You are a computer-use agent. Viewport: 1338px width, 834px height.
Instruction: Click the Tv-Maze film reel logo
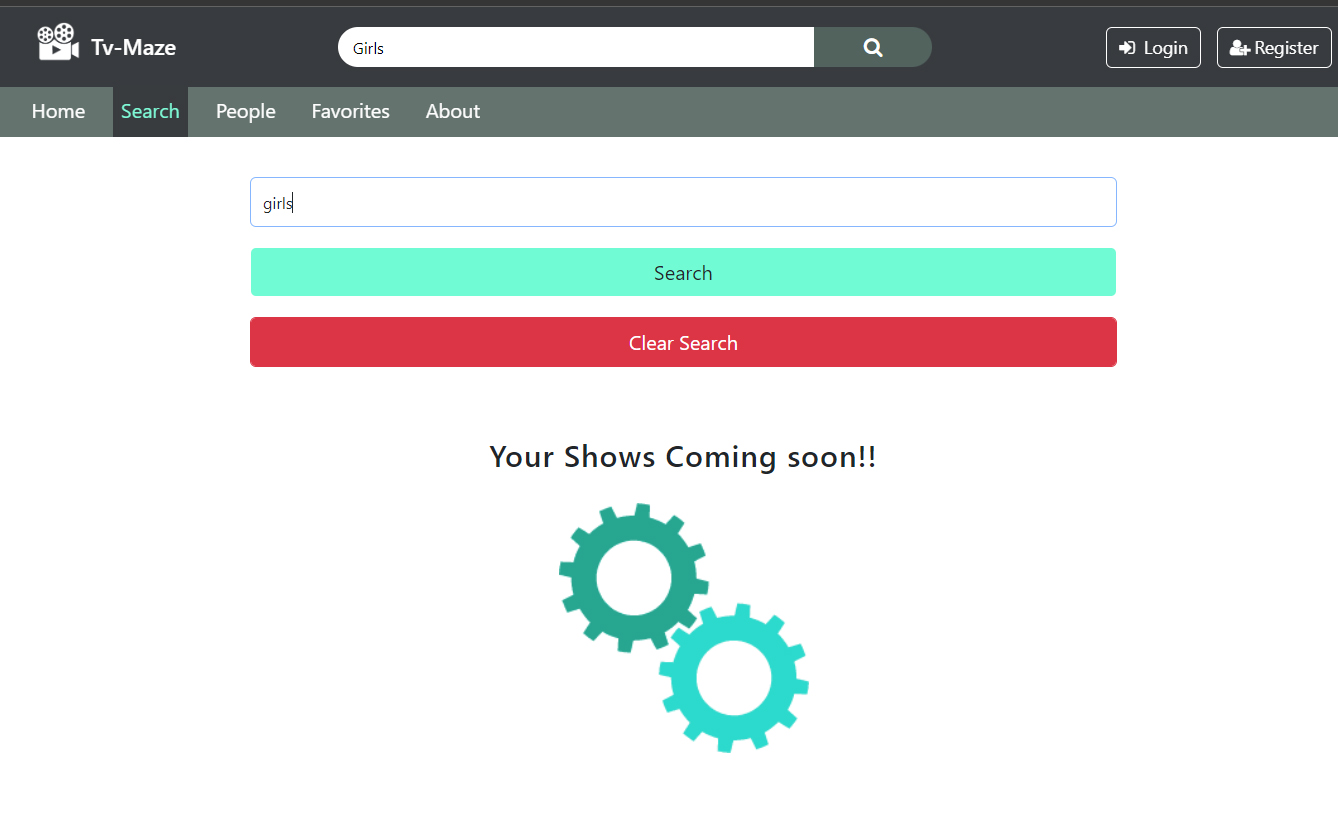[x=57, y=42]
